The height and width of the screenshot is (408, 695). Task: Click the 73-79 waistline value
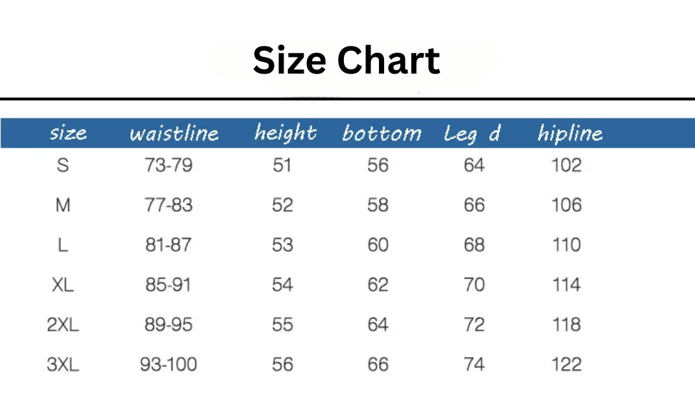coord(168,165)
